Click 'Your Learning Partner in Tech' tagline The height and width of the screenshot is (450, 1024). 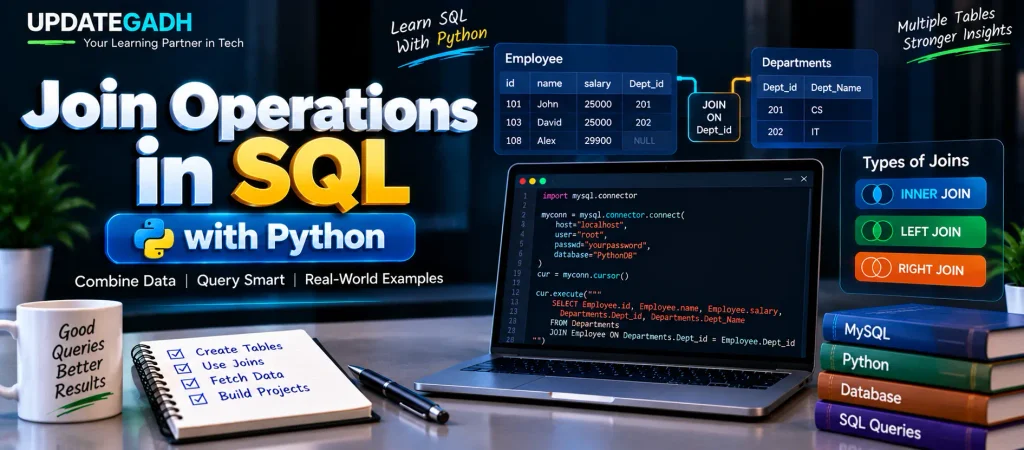pos(163,43)
